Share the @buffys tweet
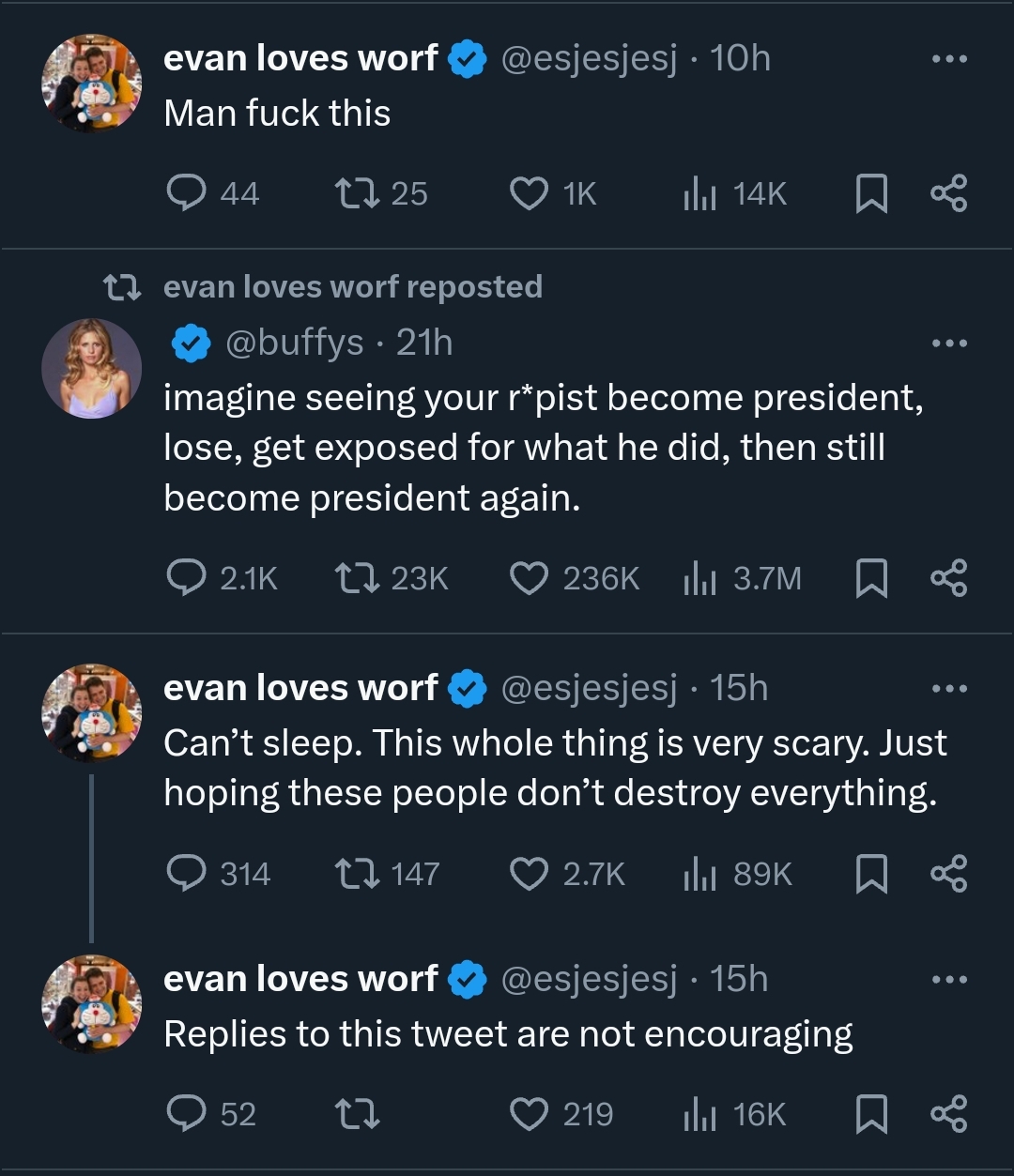This screenshot has width=1014, height=1176. pos(948,578)
